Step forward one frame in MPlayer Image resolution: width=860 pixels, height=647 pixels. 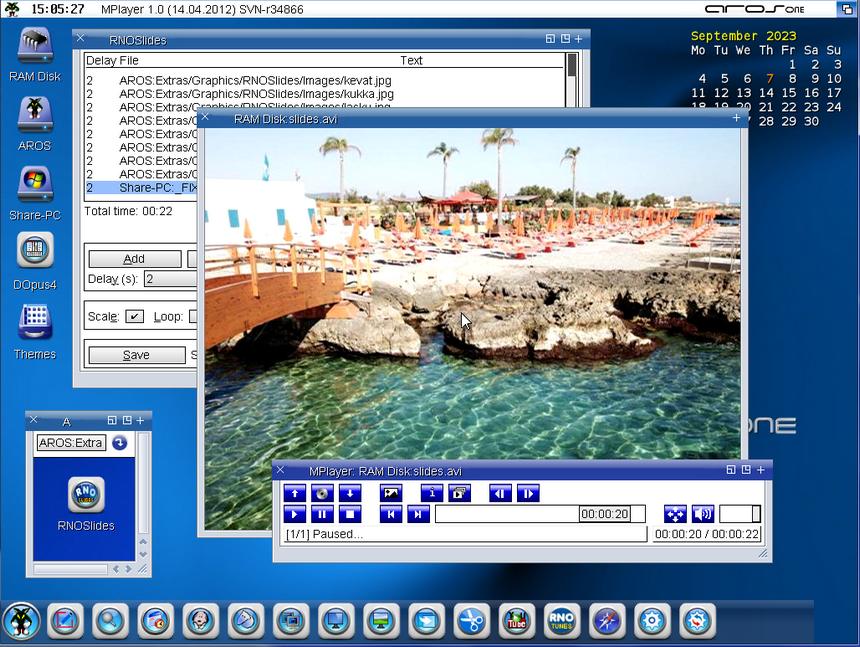[528, 493]
